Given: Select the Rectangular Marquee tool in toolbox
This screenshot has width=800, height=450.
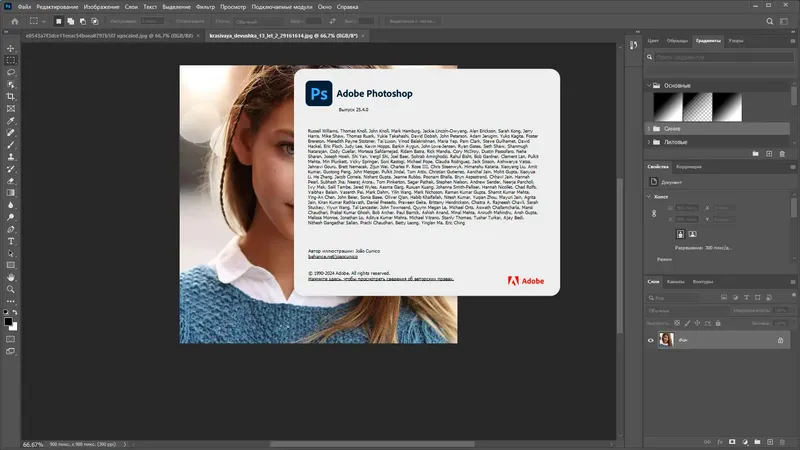Looking at the screenshot, I should point(11,60).
